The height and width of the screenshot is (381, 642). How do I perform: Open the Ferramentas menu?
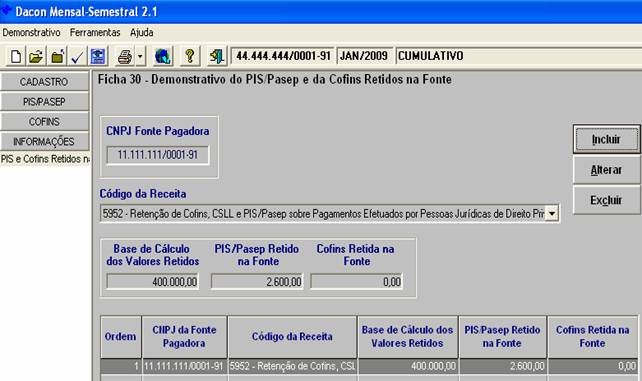tap(95, 33)
